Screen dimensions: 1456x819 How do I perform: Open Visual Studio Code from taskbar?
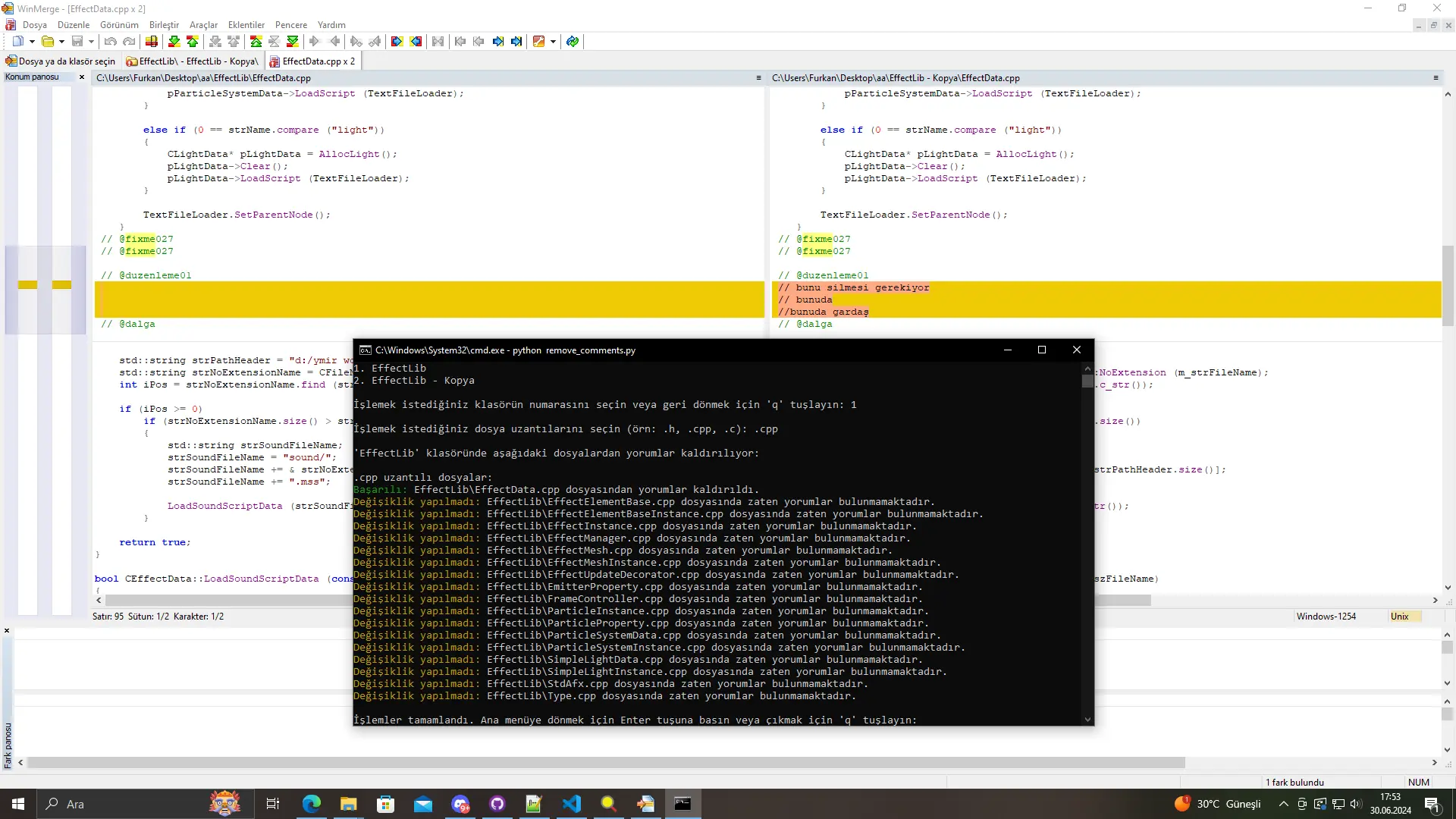pos(571,804)
